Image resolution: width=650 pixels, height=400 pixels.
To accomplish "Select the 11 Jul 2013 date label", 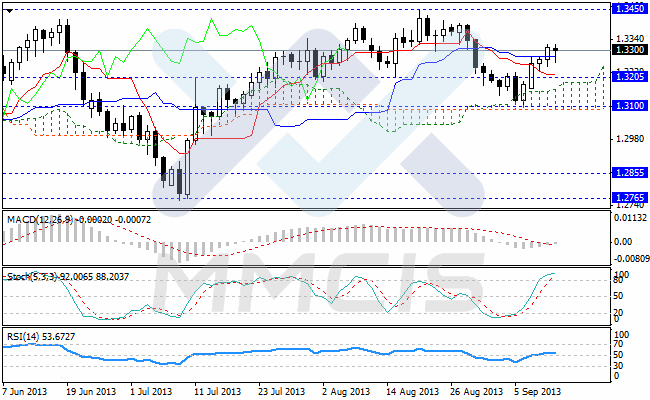I will coord(216,392).
